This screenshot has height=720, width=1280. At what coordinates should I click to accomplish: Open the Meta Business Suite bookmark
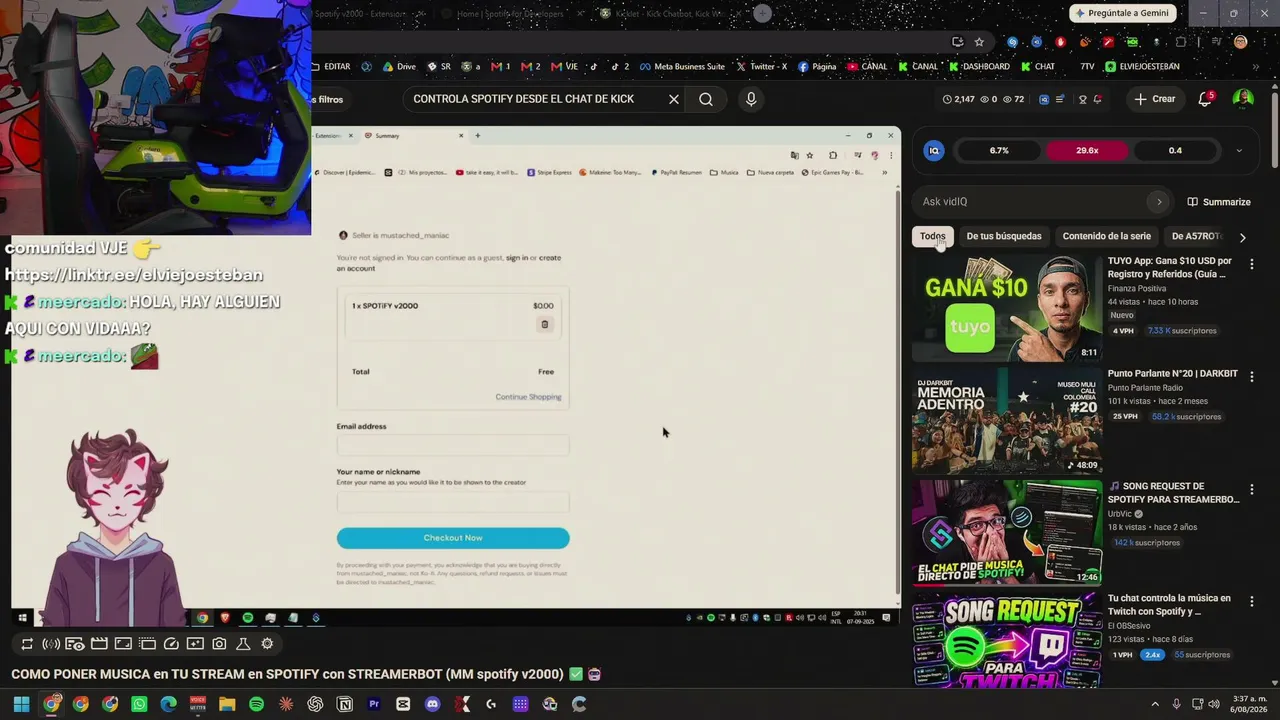pyautogui.click(x=682, y=67)
